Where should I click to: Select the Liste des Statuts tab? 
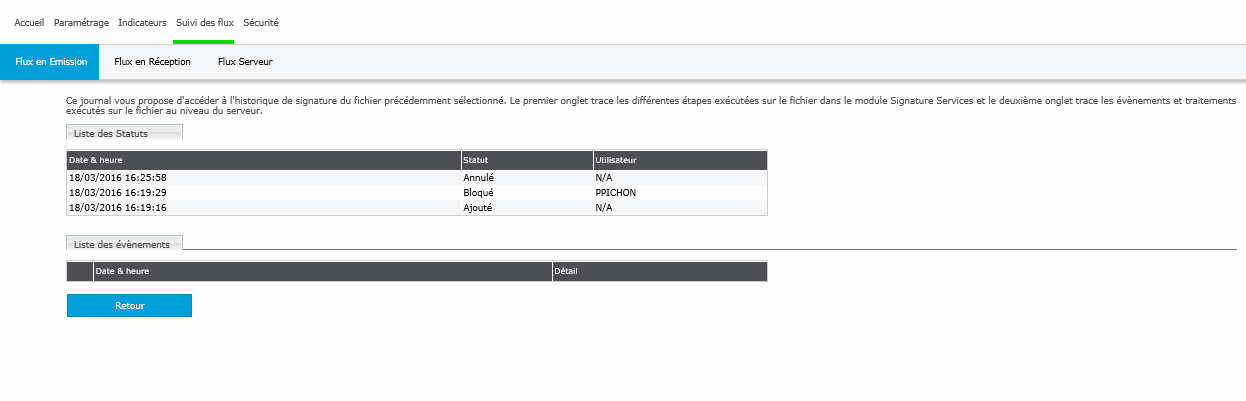tap(124, 132)
